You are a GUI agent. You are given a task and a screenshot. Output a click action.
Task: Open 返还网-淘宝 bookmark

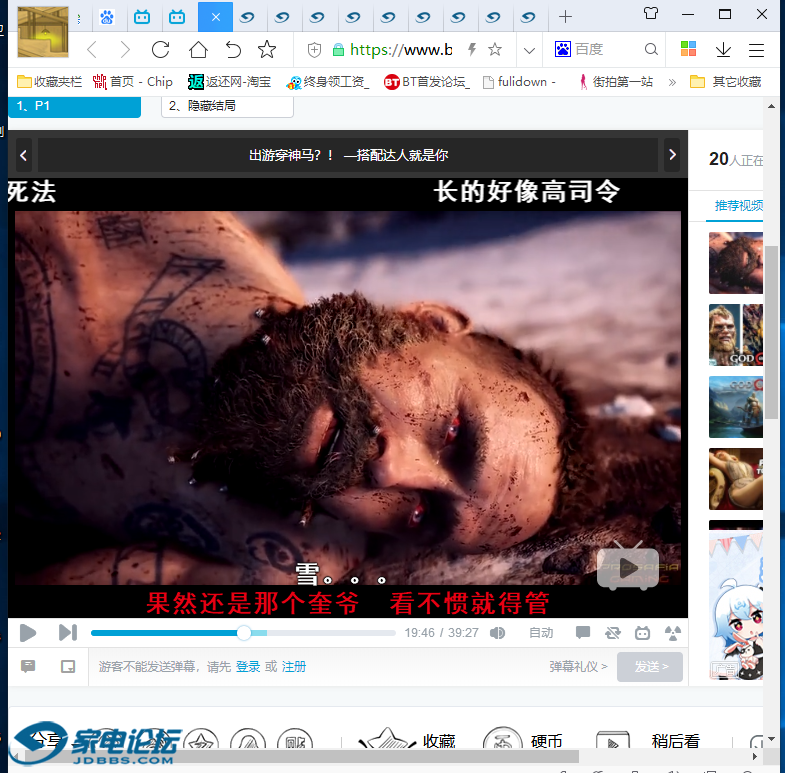click(x=229, y=82)
